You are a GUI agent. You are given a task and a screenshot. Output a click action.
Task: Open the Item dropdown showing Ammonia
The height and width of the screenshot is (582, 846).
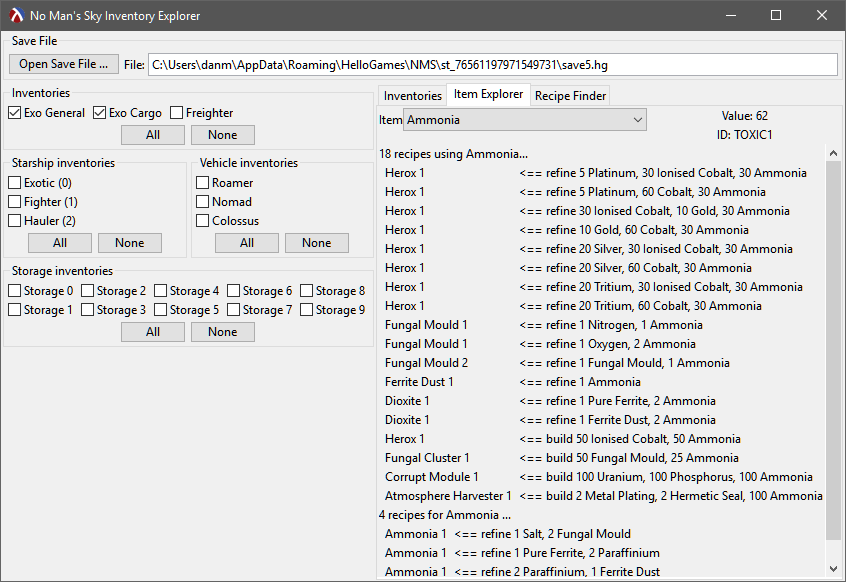[x=524, y=120]
